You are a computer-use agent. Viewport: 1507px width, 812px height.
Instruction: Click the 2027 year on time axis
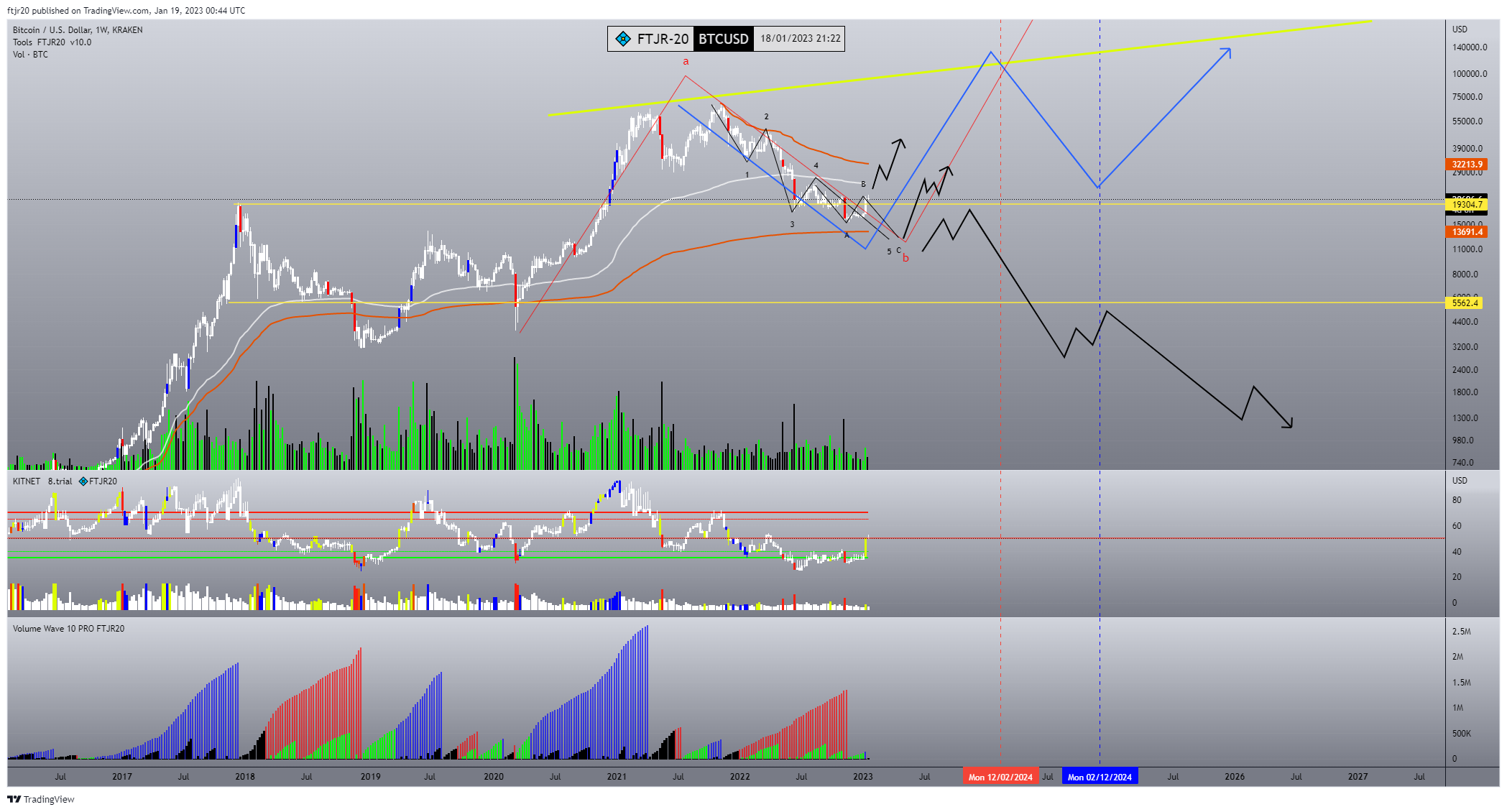(1358, 777)
